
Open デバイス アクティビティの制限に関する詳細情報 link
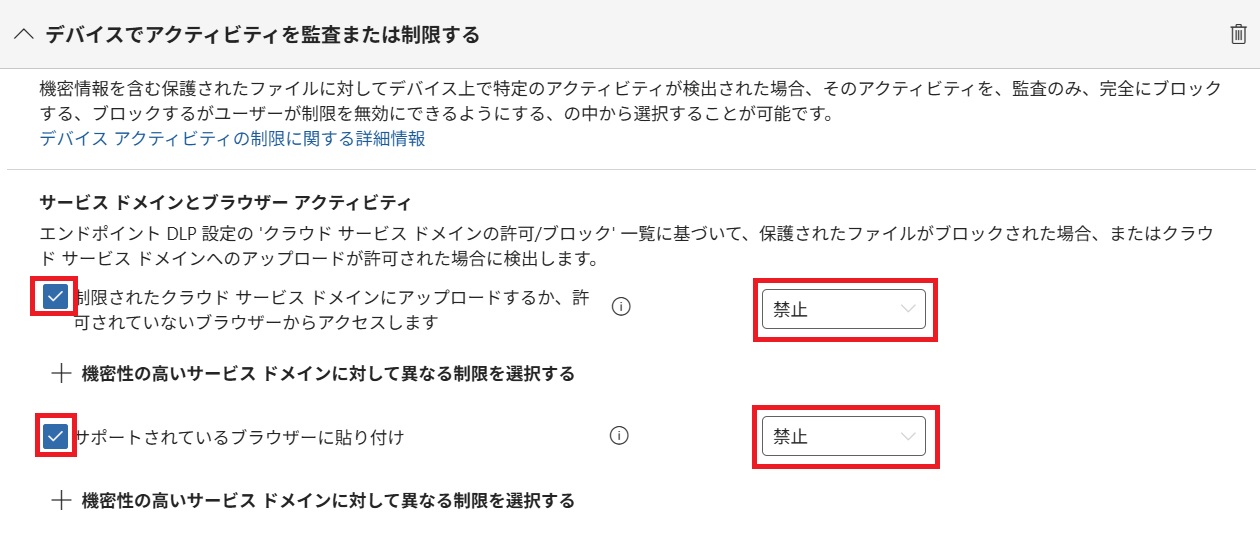232,139
